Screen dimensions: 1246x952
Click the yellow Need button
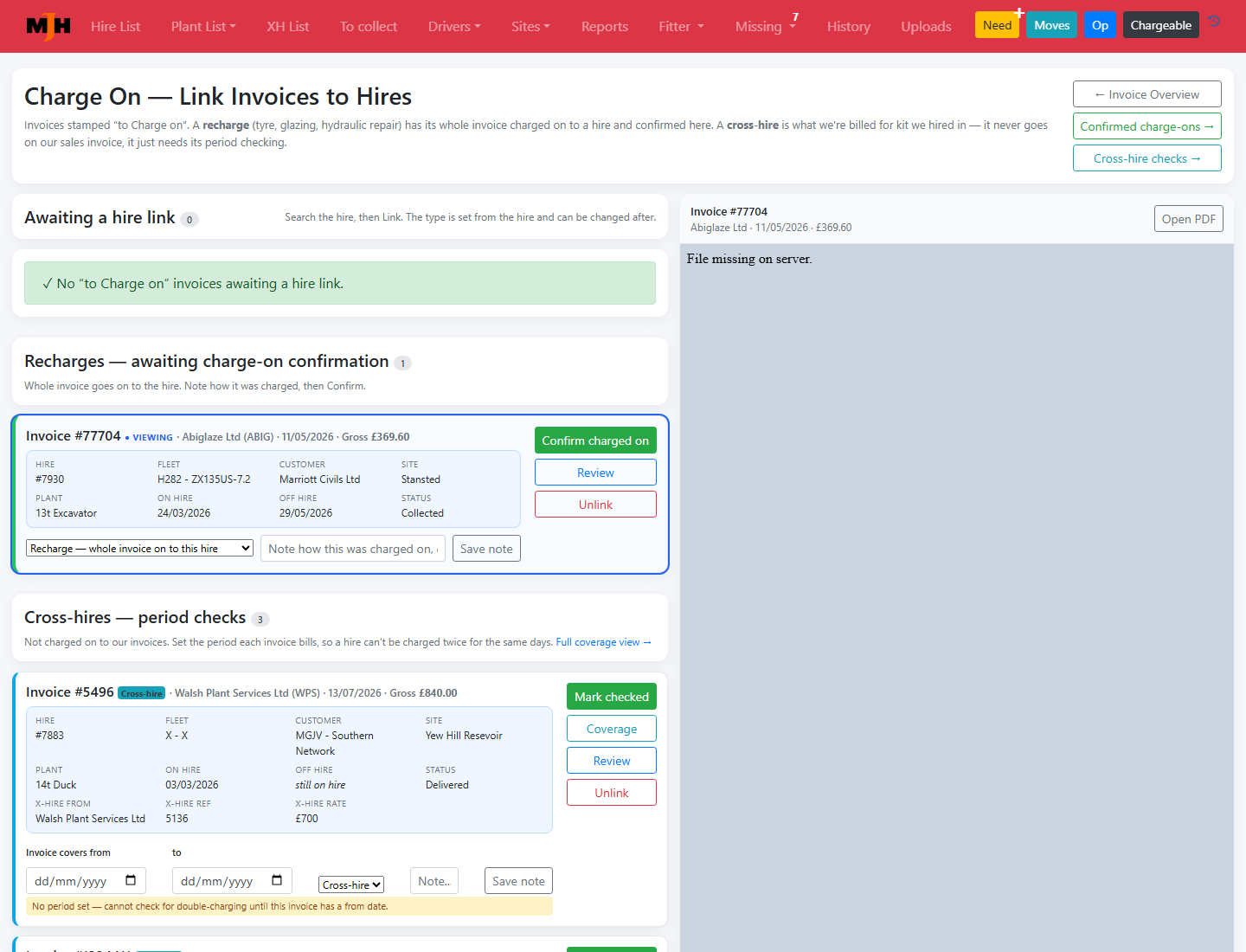tap(997, 25)
